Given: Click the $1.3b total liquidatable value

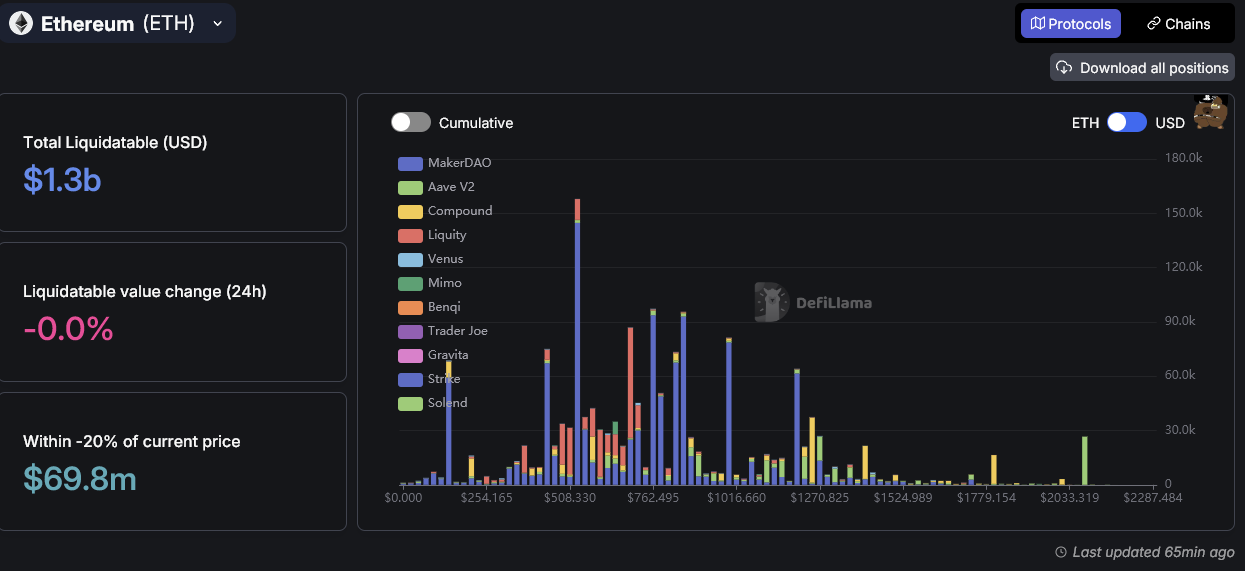Looking at the screenshot, I should point(62,179).
